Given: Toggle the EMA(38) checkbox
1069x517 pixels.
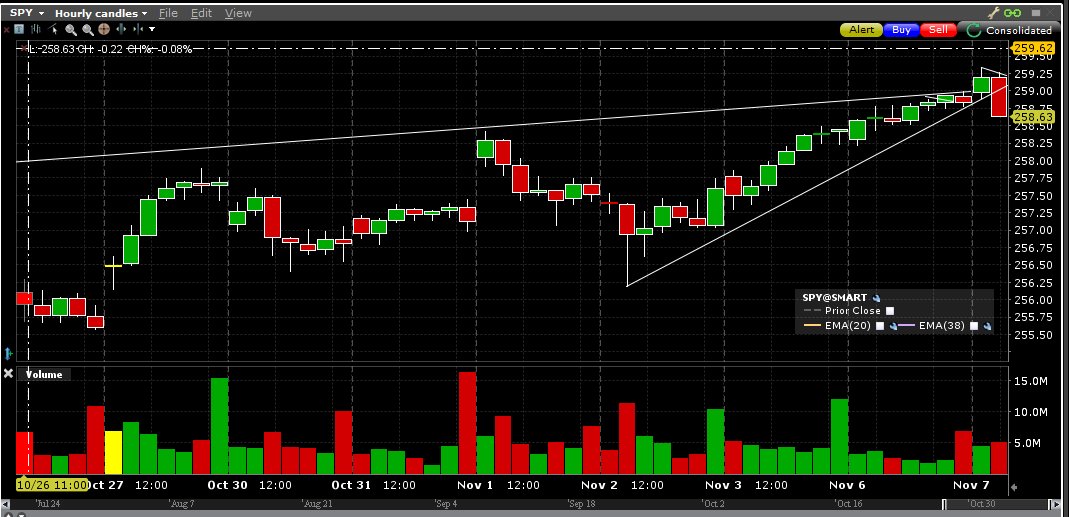Looking at the screenshot, I should (x=974, y=326).
